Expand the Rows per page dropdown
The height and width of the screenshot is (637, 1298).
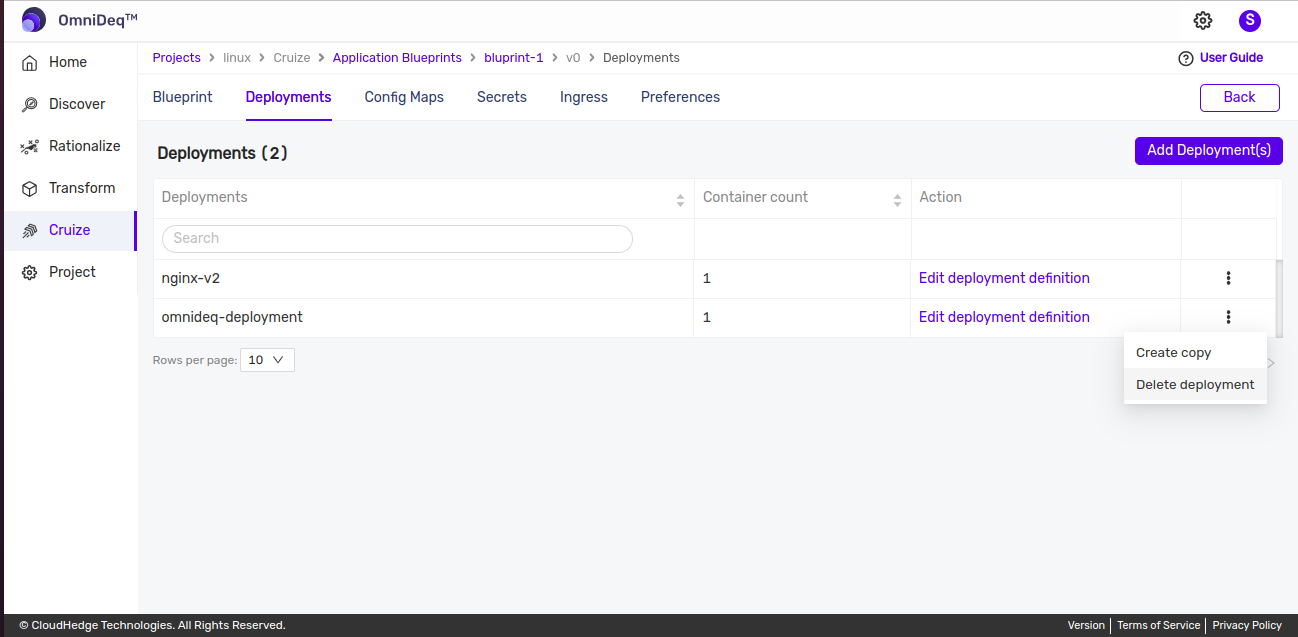pos(267,360)
